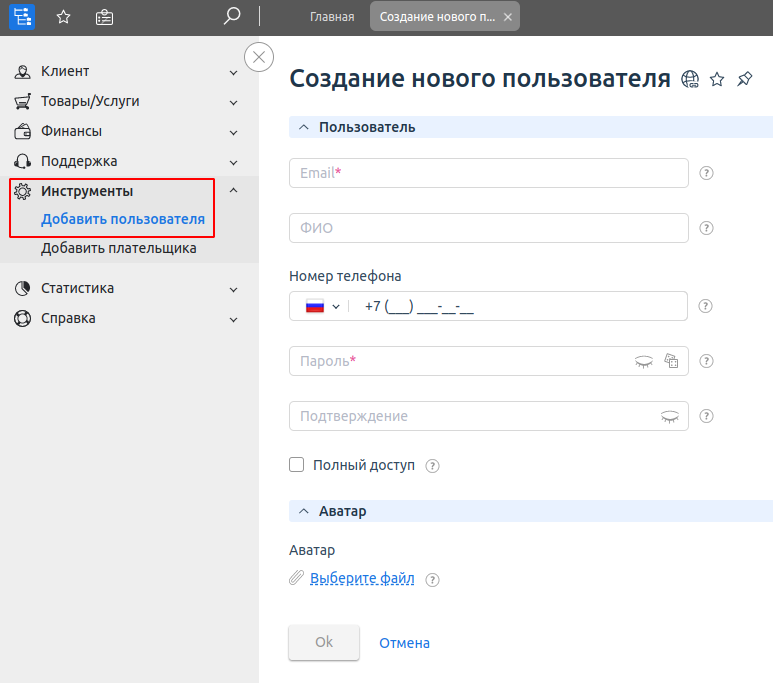Viewport: 773px width, 683px height.
Task: Add page to favorites via title star
Action: coord(717,79)
